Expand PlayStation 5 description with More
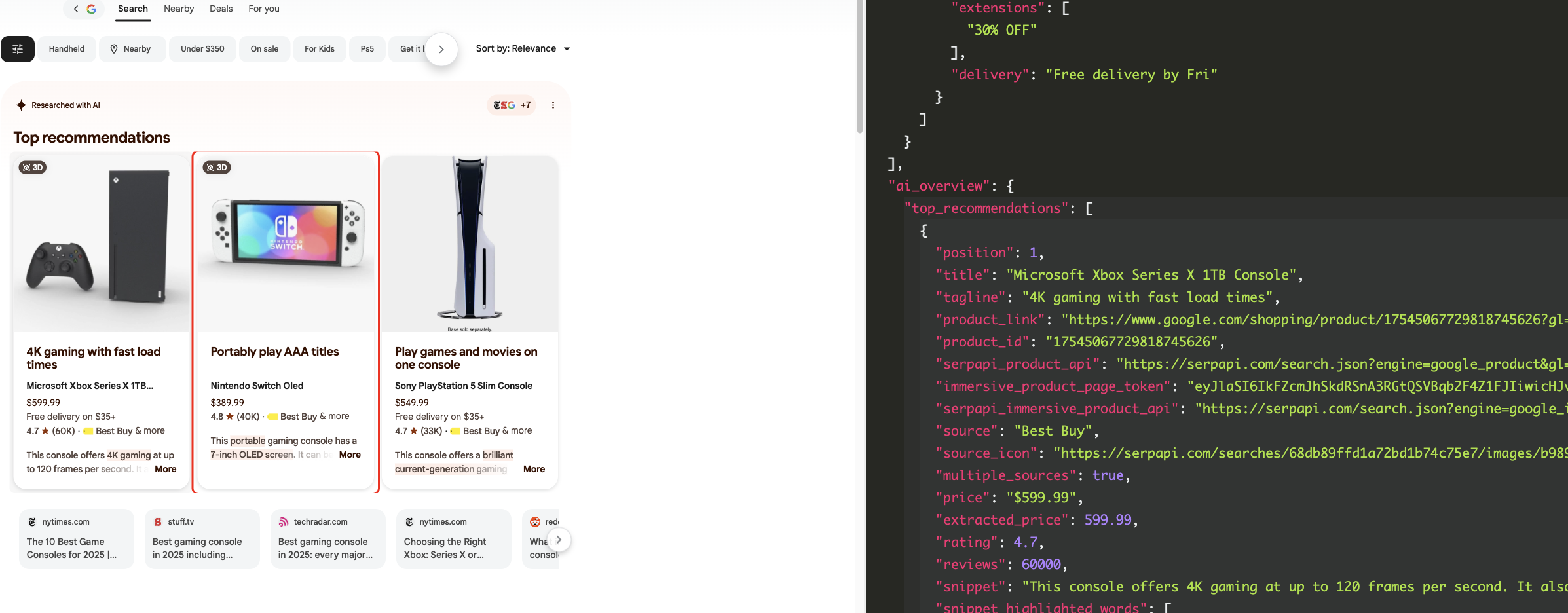 [x=534, y=469]
